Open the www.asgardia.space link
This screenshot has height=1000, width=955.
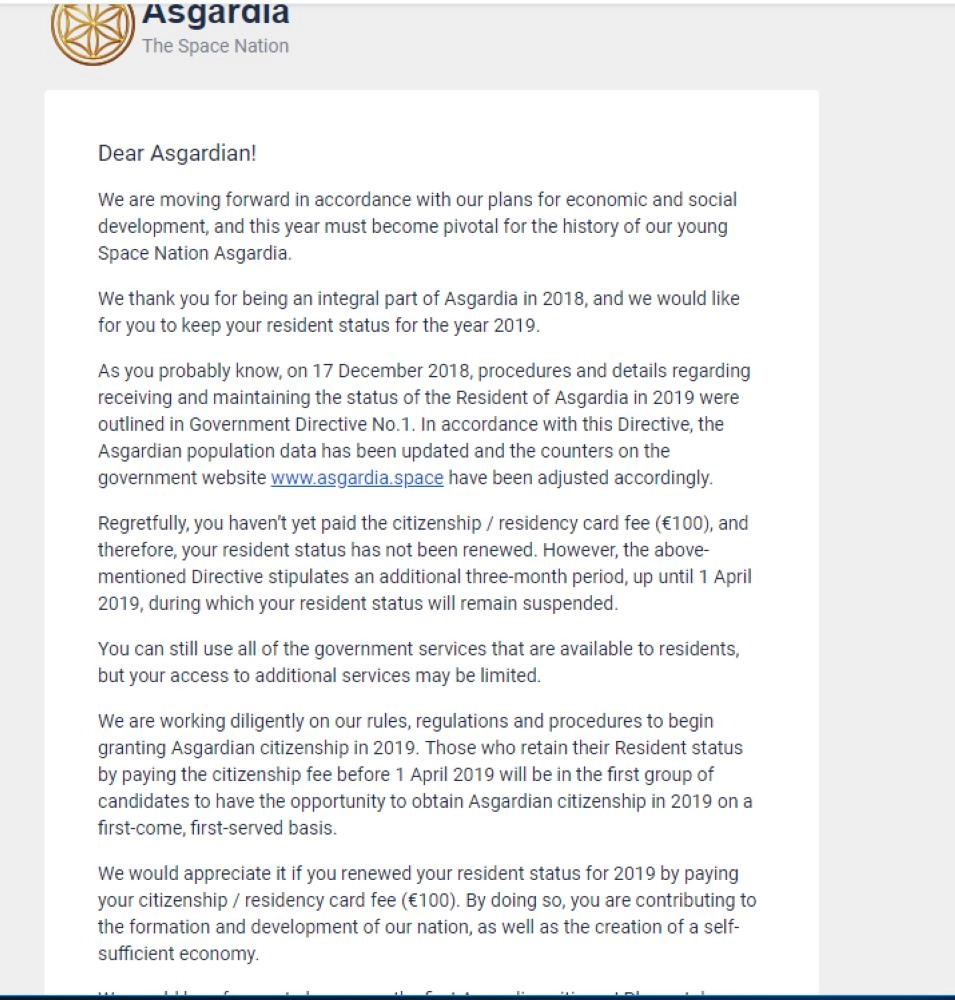pyautogui.click(x=357, y=478)
